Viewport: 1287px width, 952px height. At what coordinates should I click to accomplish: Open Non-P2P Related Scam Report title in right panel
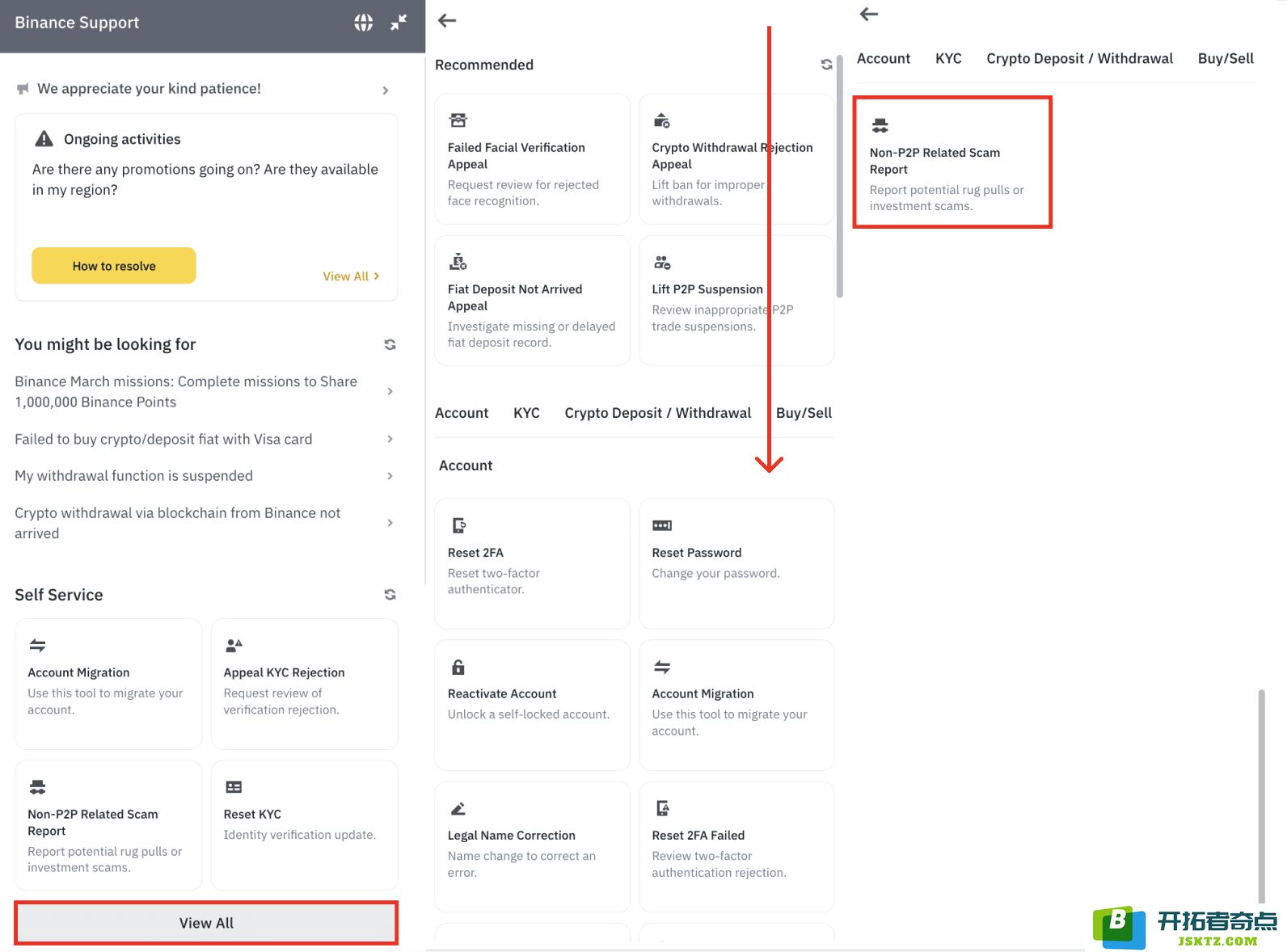[935, 161]
